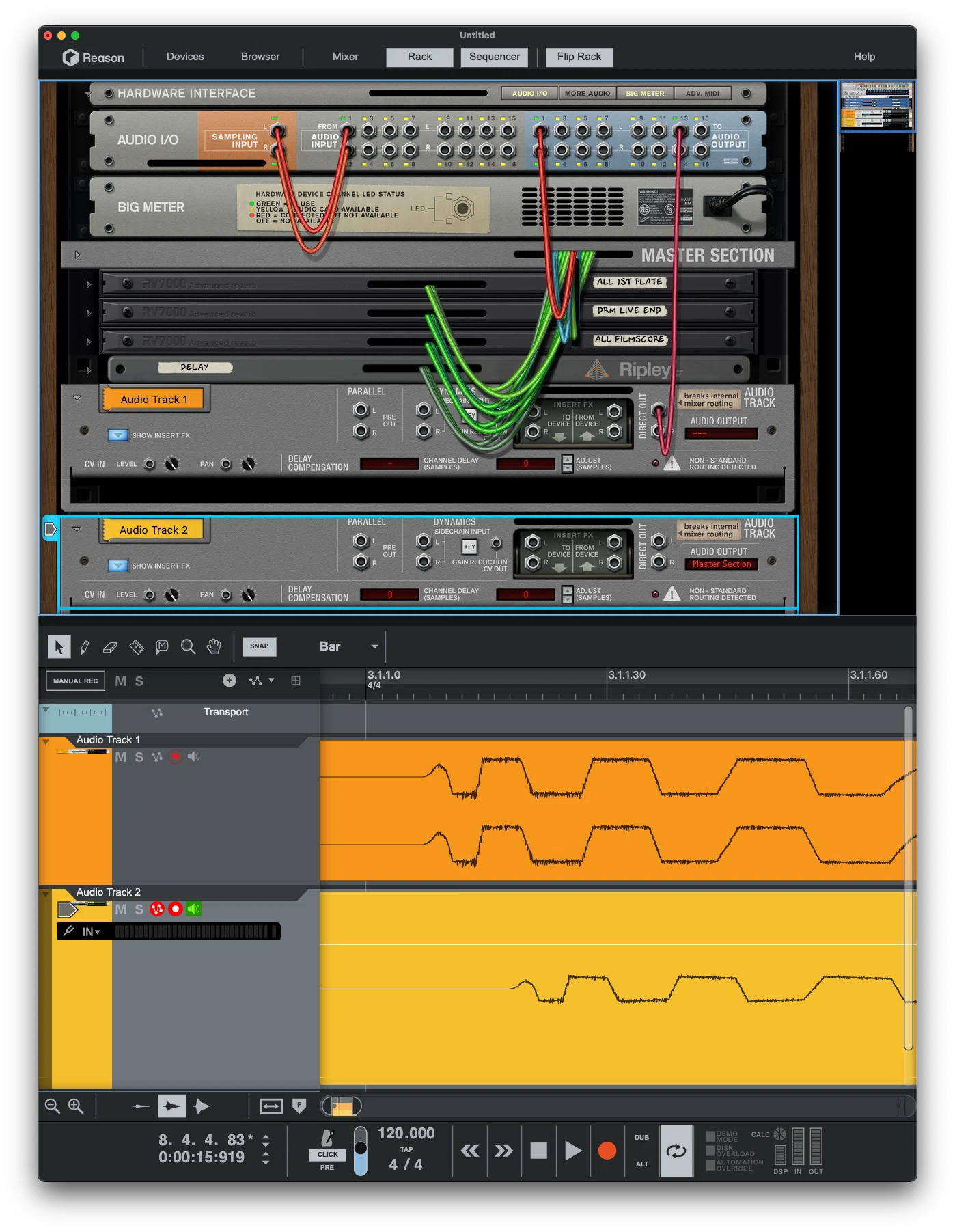Toggle the metronome CLICK button
This screenshot has height=1232, width=955.
(x=327, y=1154)
